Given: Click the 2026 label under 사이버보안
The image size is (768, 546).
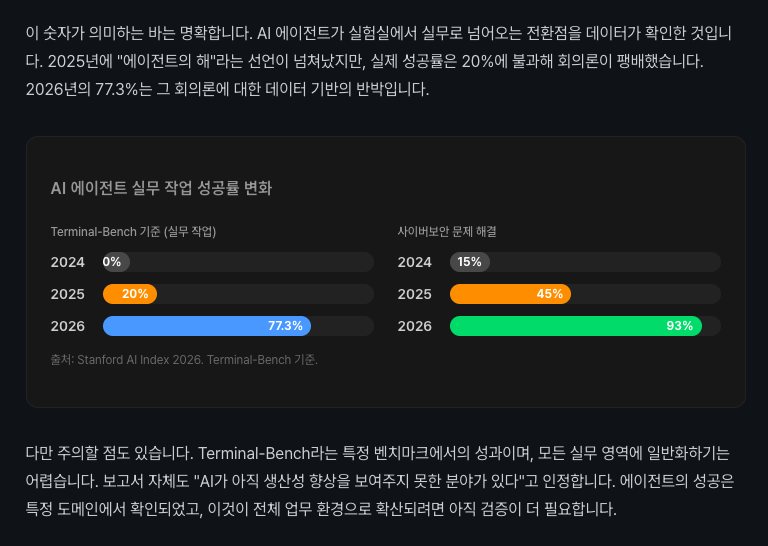Looking at the screenshot, I should coord(414,326).
